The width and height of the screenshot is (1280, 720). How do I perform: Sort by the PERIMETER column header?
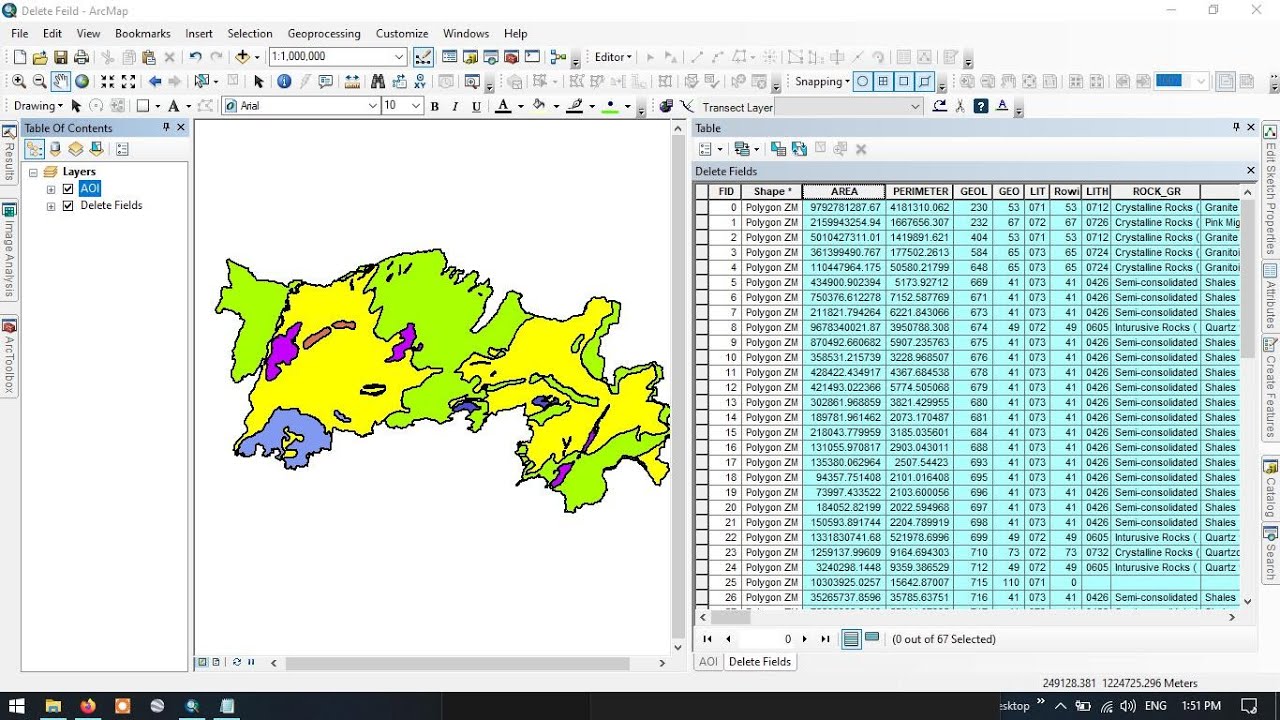[920, 191]
